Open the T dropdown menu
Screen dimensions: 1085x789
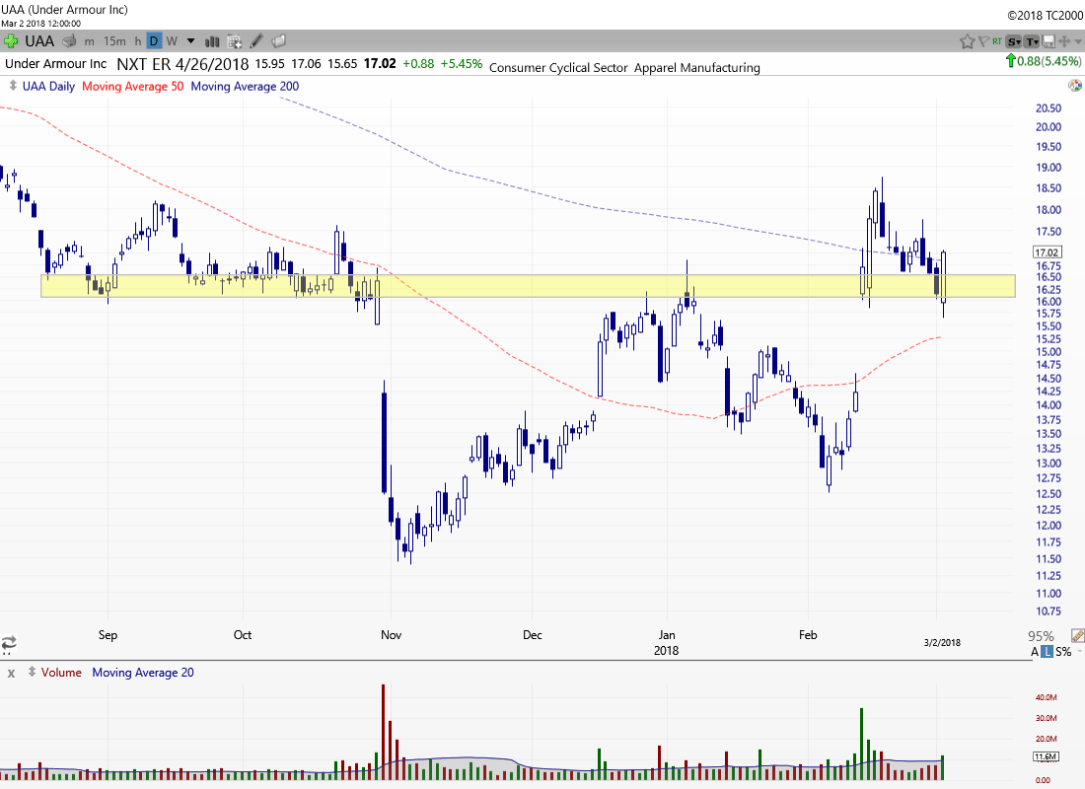click(1031, 41)
